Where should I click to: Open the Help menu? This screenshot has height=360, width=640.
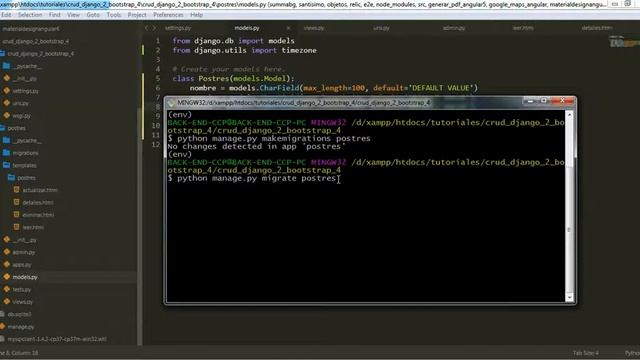pyautogui.click(x=196, y=15)
